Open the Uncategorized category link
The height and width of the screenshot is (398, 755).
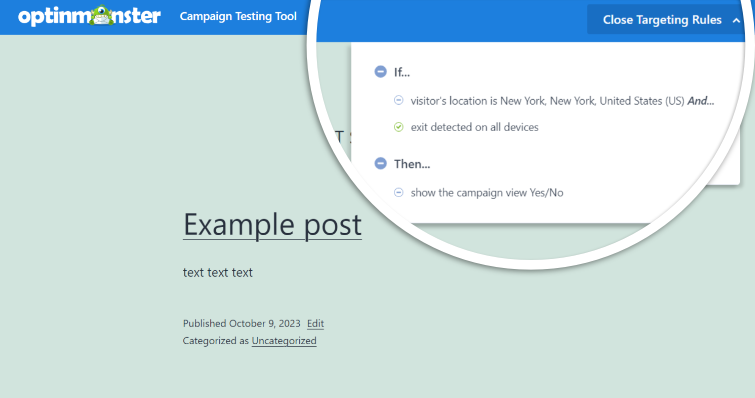[x=284, y=341]
